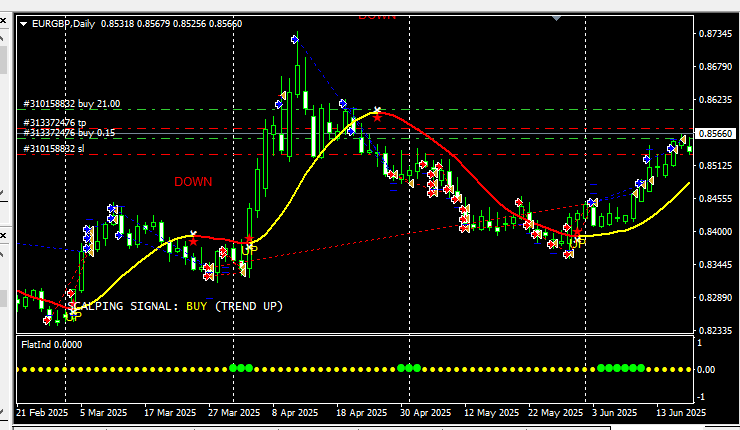Click the 0.83445 price axis label
Image resolution: width=740 pixels, height=430 pixels.
[x=713, y=264]
